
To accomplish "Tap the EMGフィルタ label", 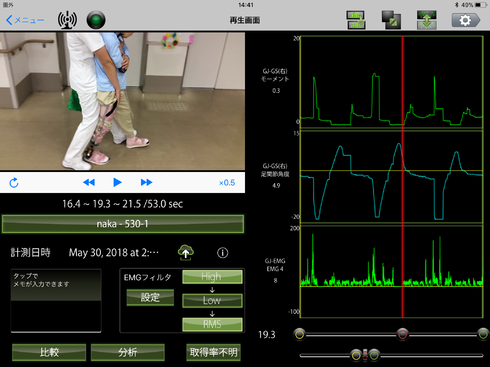I will [x=148, y=277].
